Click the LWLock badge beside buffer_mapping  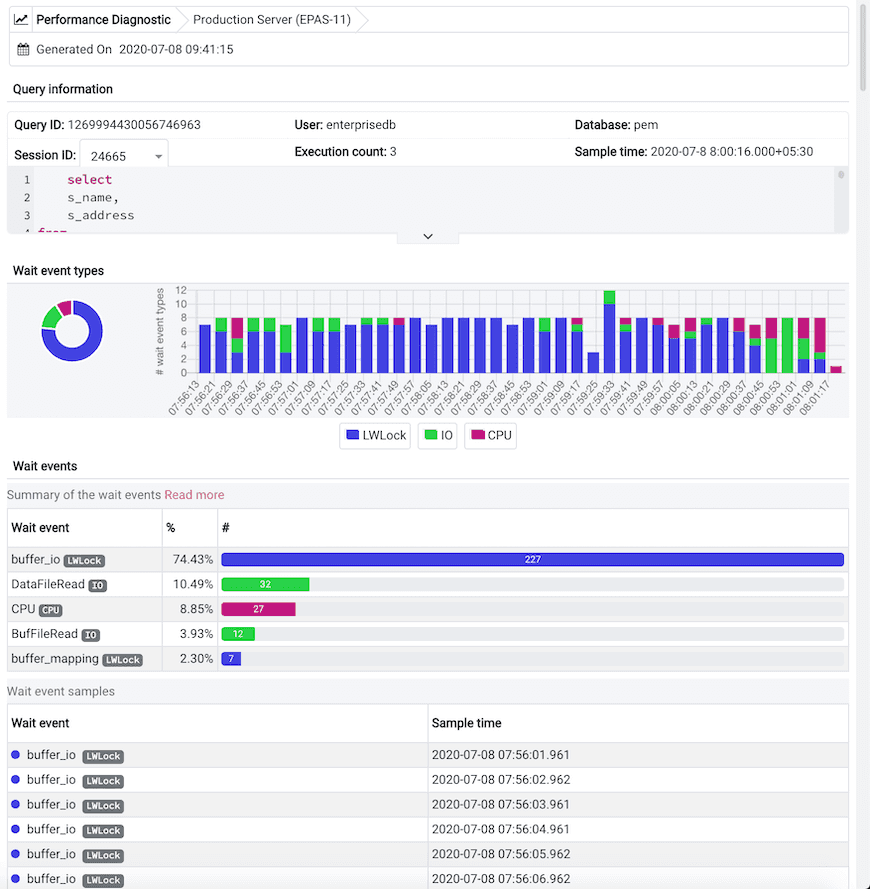tap(122, 659)
